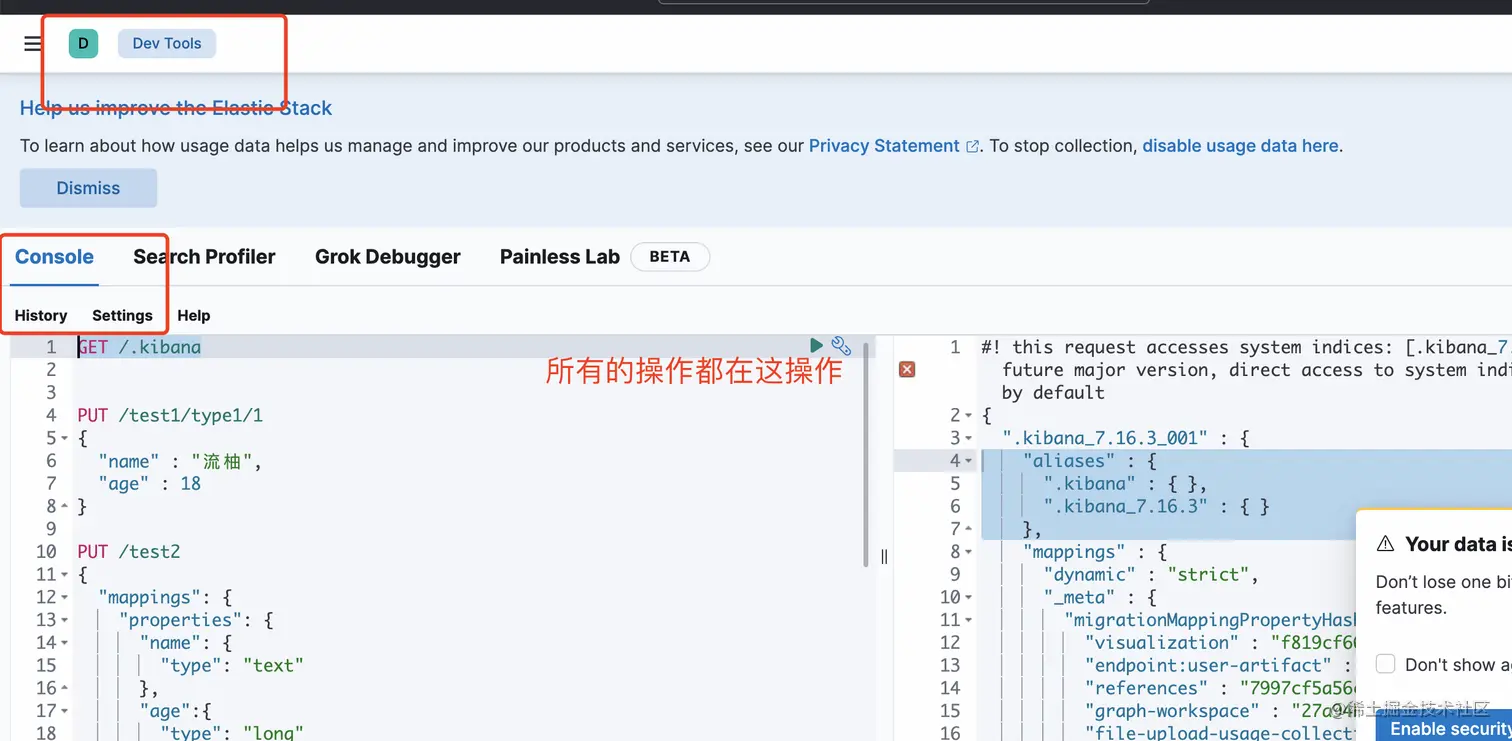Click the '".kibana_7.16.3" : { }' output line
The width and height of the screenshot is (1512, 741).
pos(1157,507)
